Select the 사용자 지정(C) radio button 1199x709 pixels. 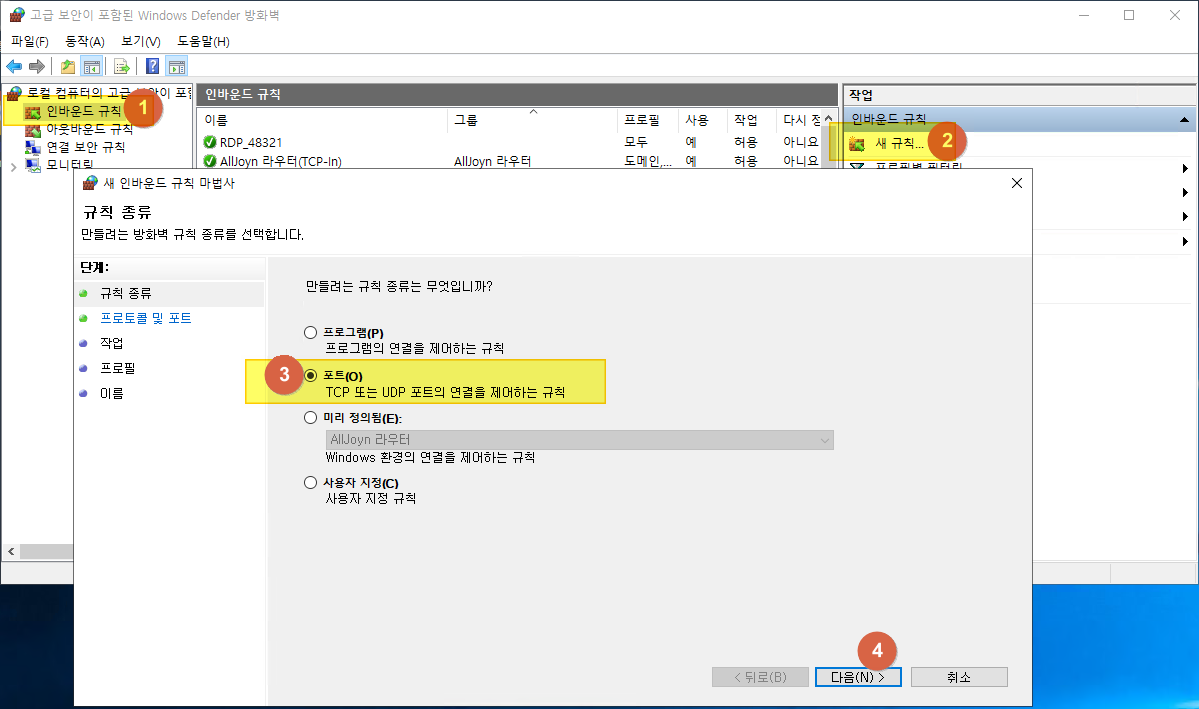point(310,483)
